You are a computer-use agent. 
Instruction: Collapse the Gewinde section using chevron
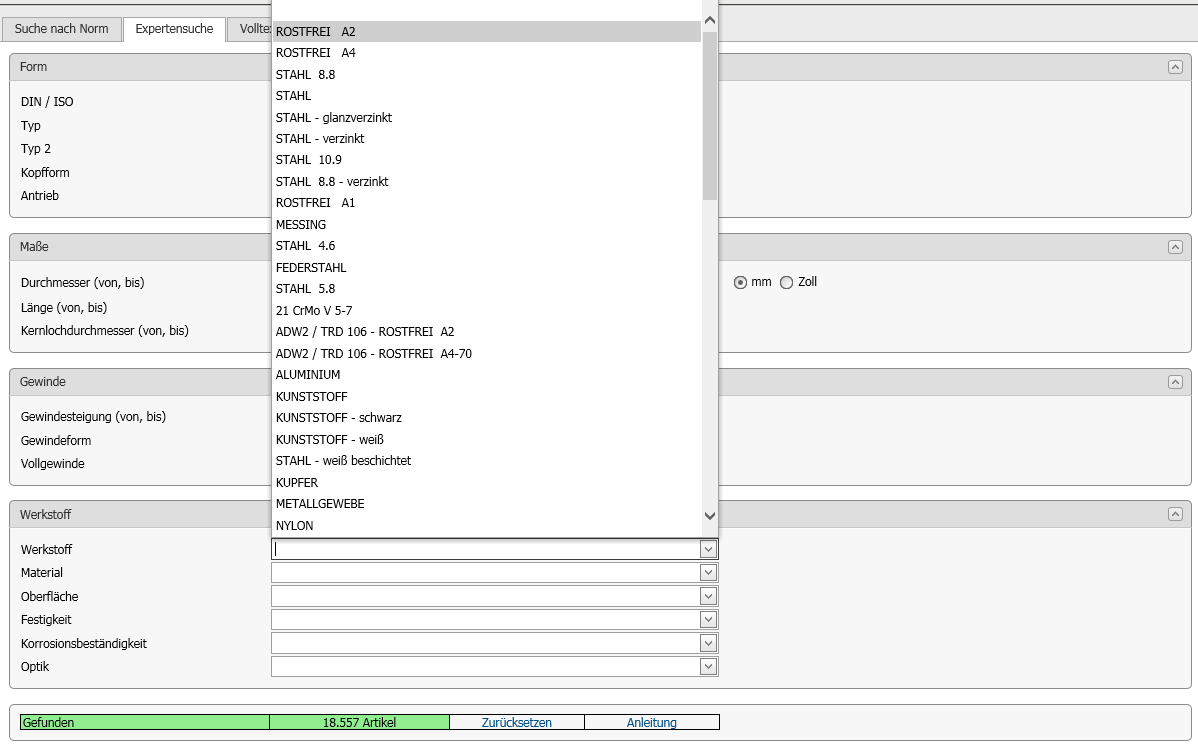point(1175,382)
